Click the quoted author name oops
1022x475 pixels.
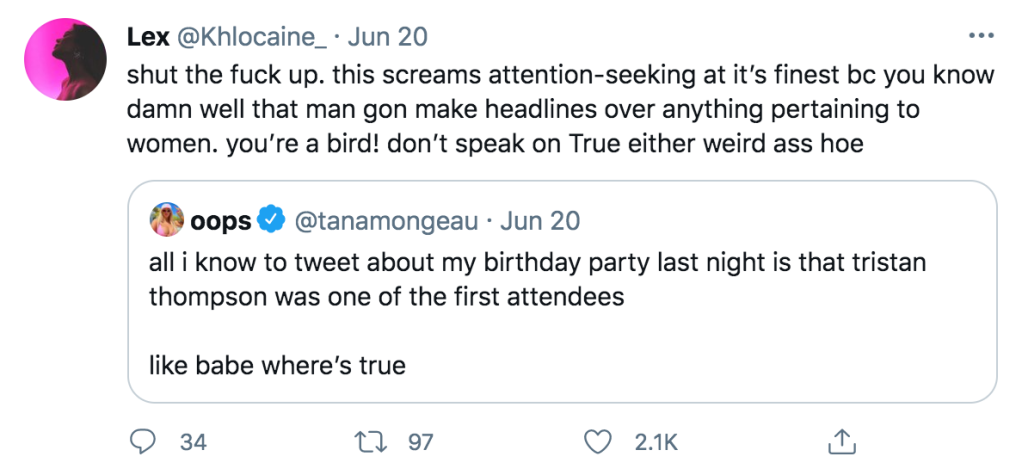pyautogui.click(x=220, y=220)
